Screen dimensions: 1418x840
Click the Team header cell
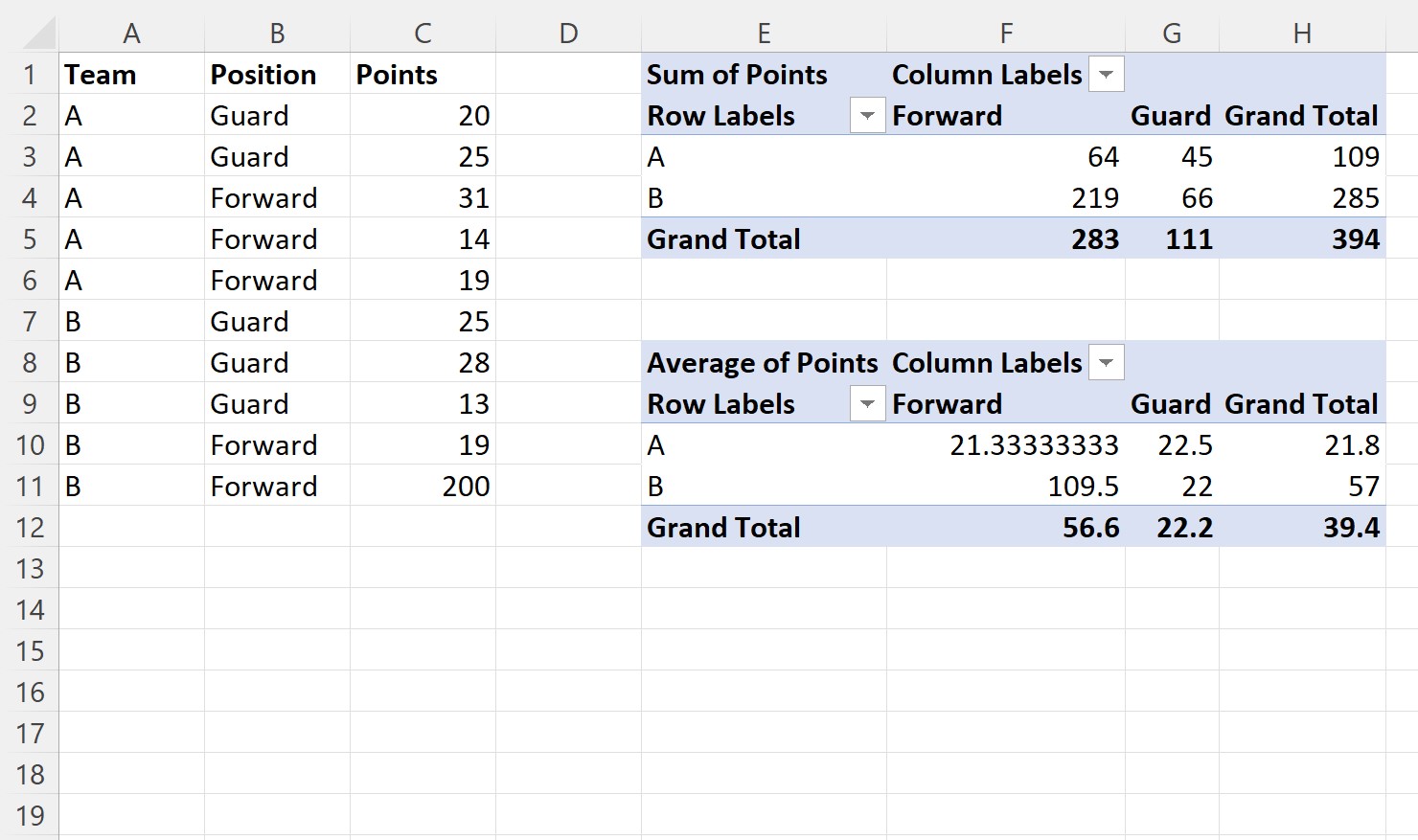tap(132, 75)
